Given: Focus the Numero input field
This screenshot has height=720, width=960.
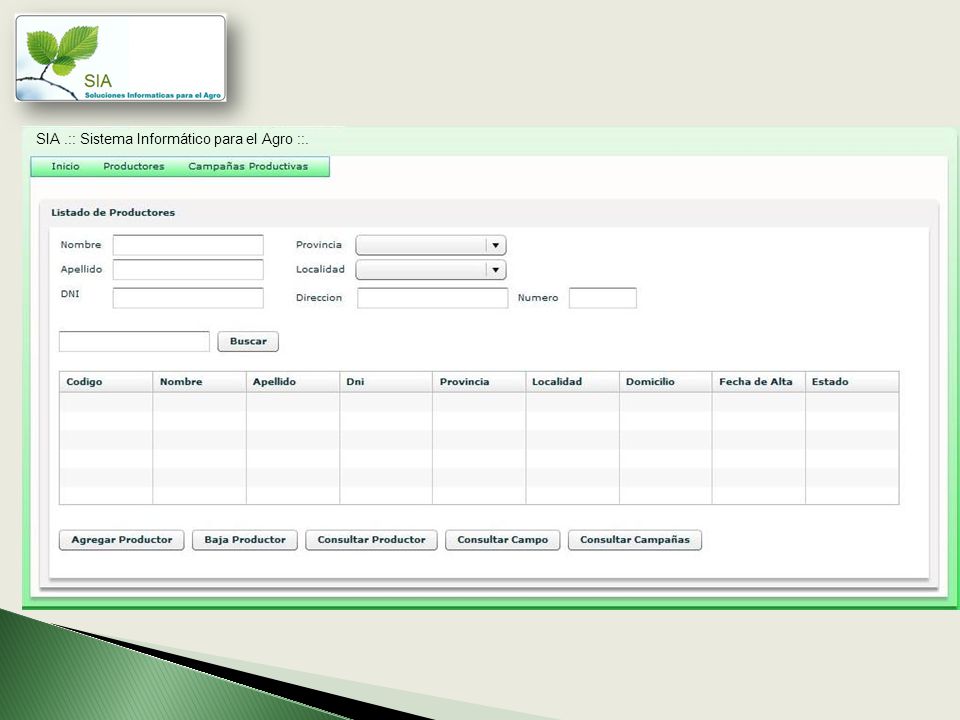Looking at the screenshot, I should (x=603, y=298).
